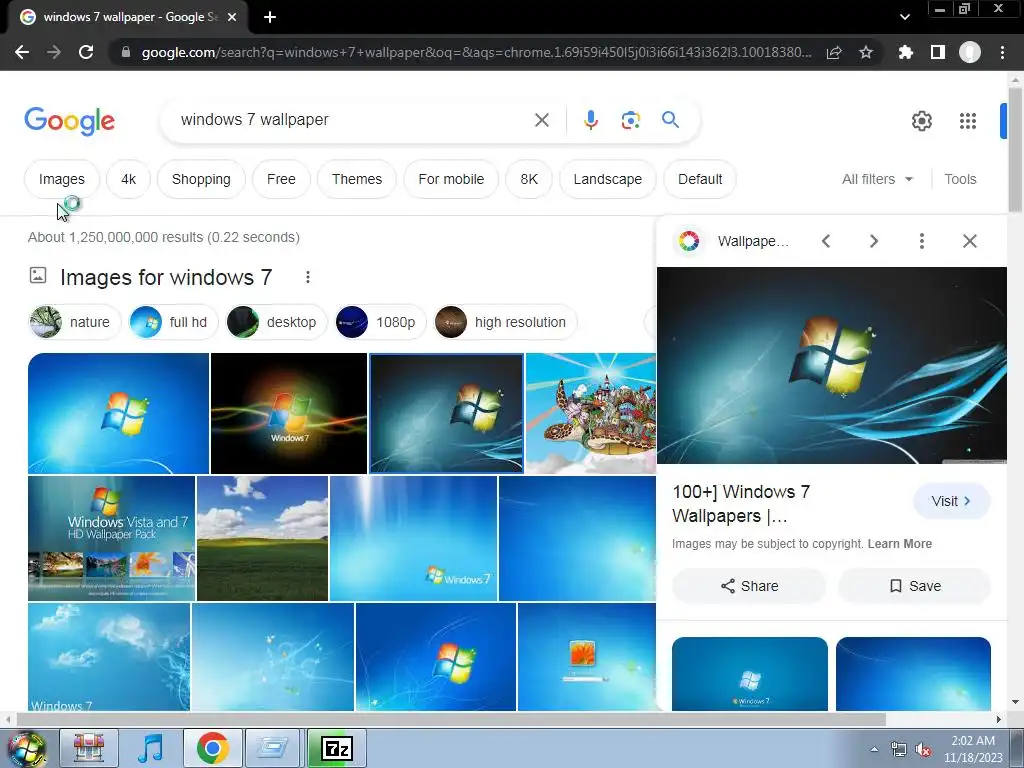Viewport: 1024px width, 768px height.
Task: Click the magnifier search button
Action: (670, 120)
